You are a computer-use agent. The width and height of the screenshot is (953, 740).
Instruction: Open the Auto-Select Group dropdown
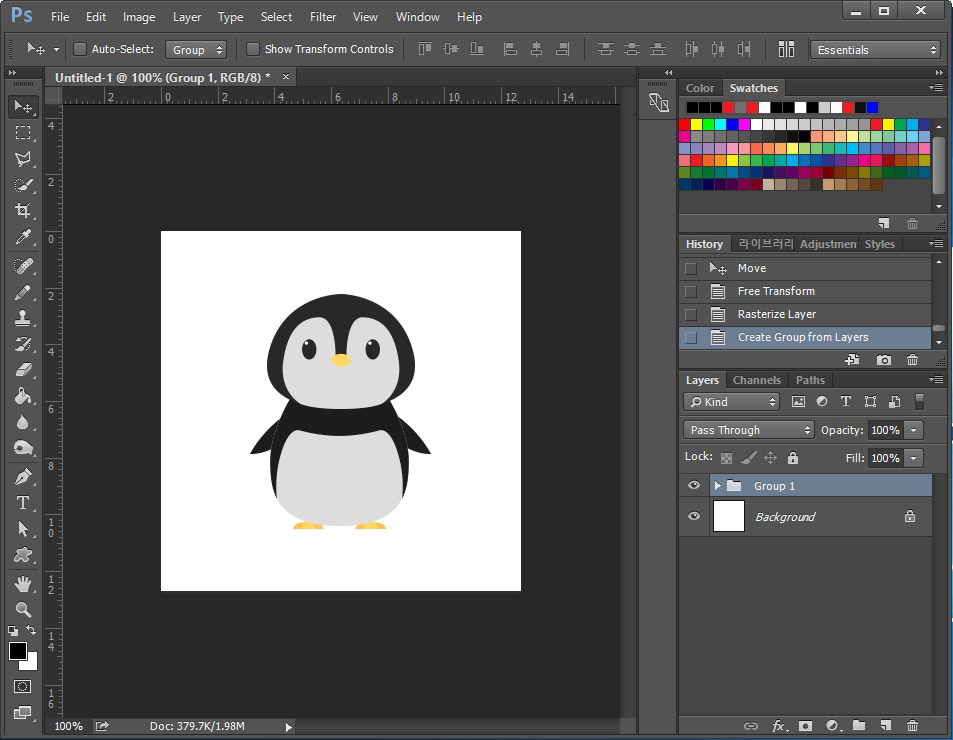click(196, 50)
